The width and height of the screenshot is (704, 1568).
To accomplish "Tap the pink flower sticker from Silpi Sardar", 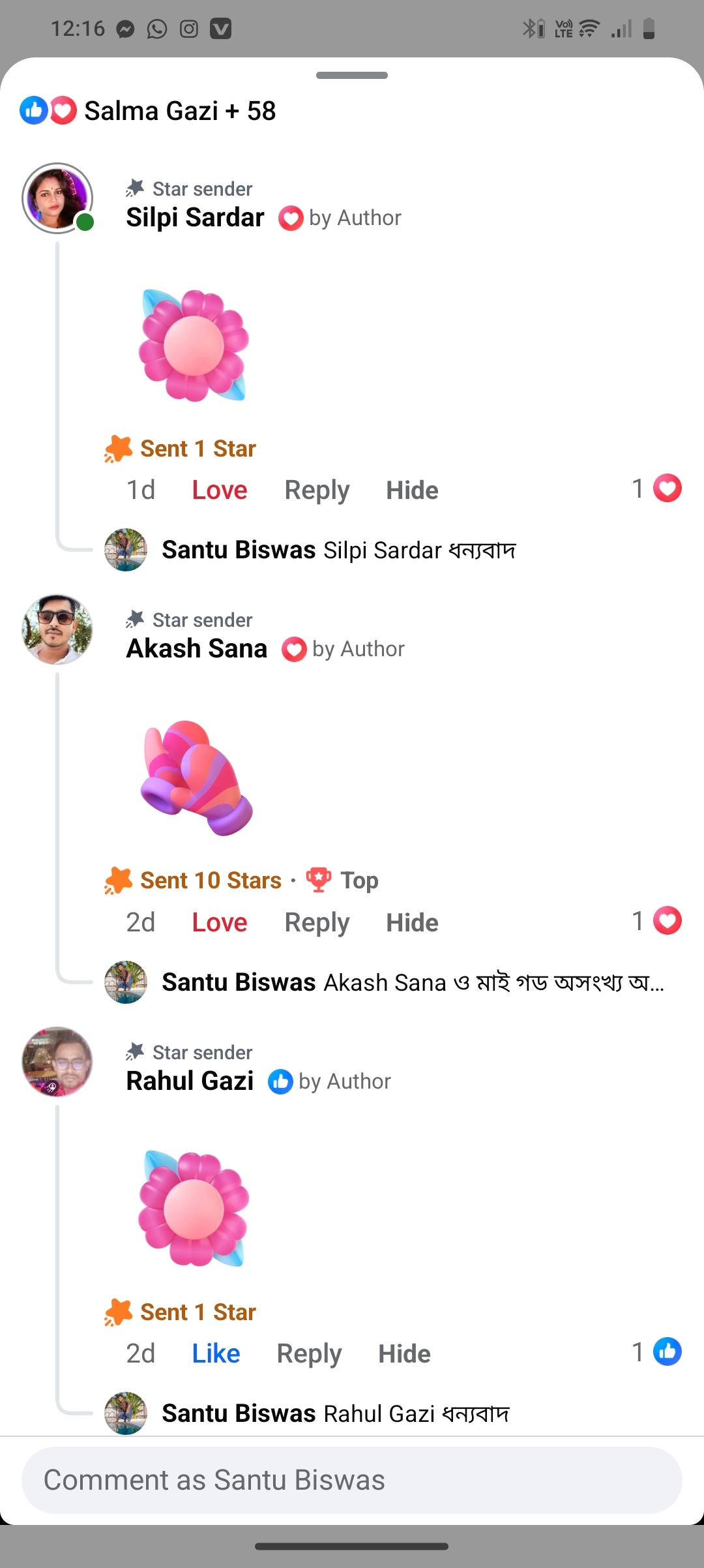I will (194, 345).
